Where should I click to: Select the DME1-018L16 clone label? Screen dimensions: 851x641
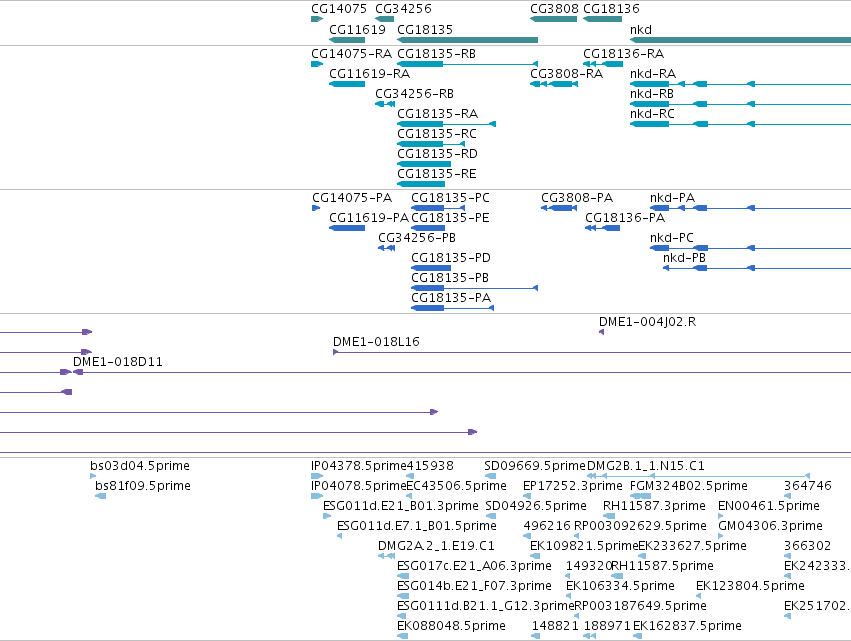pos(376,342)
